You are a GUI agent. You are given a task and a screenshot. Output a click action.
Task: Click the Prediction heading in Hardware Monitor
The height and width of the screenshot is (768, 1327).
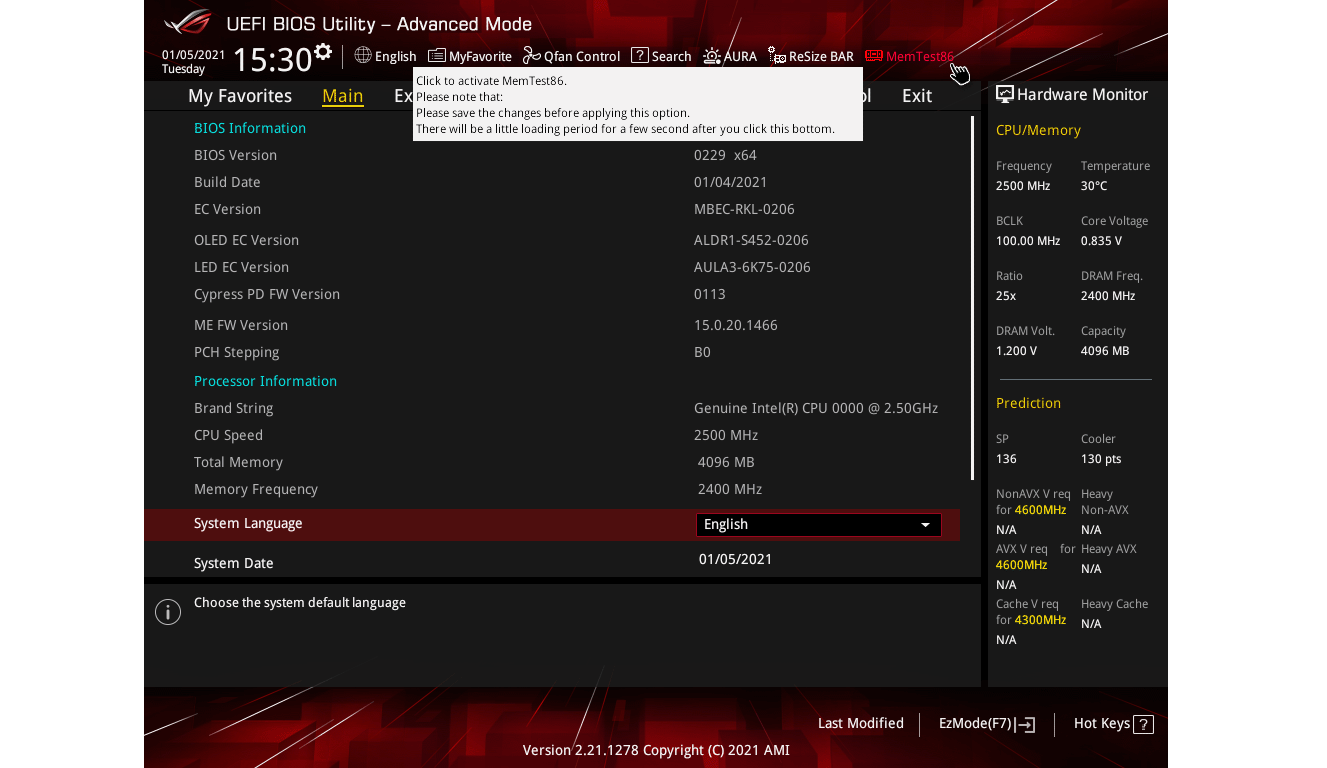coord(1028,403)
